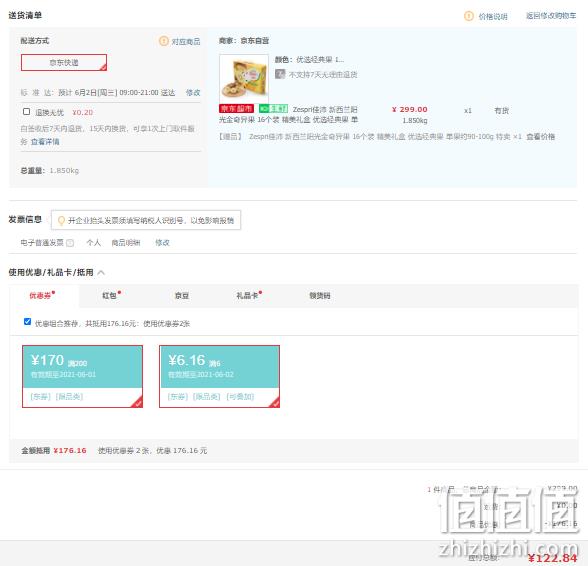Click the 对应商品 info icon
Viewport: 588px width, 566px height.
click(x=164, y=41)
